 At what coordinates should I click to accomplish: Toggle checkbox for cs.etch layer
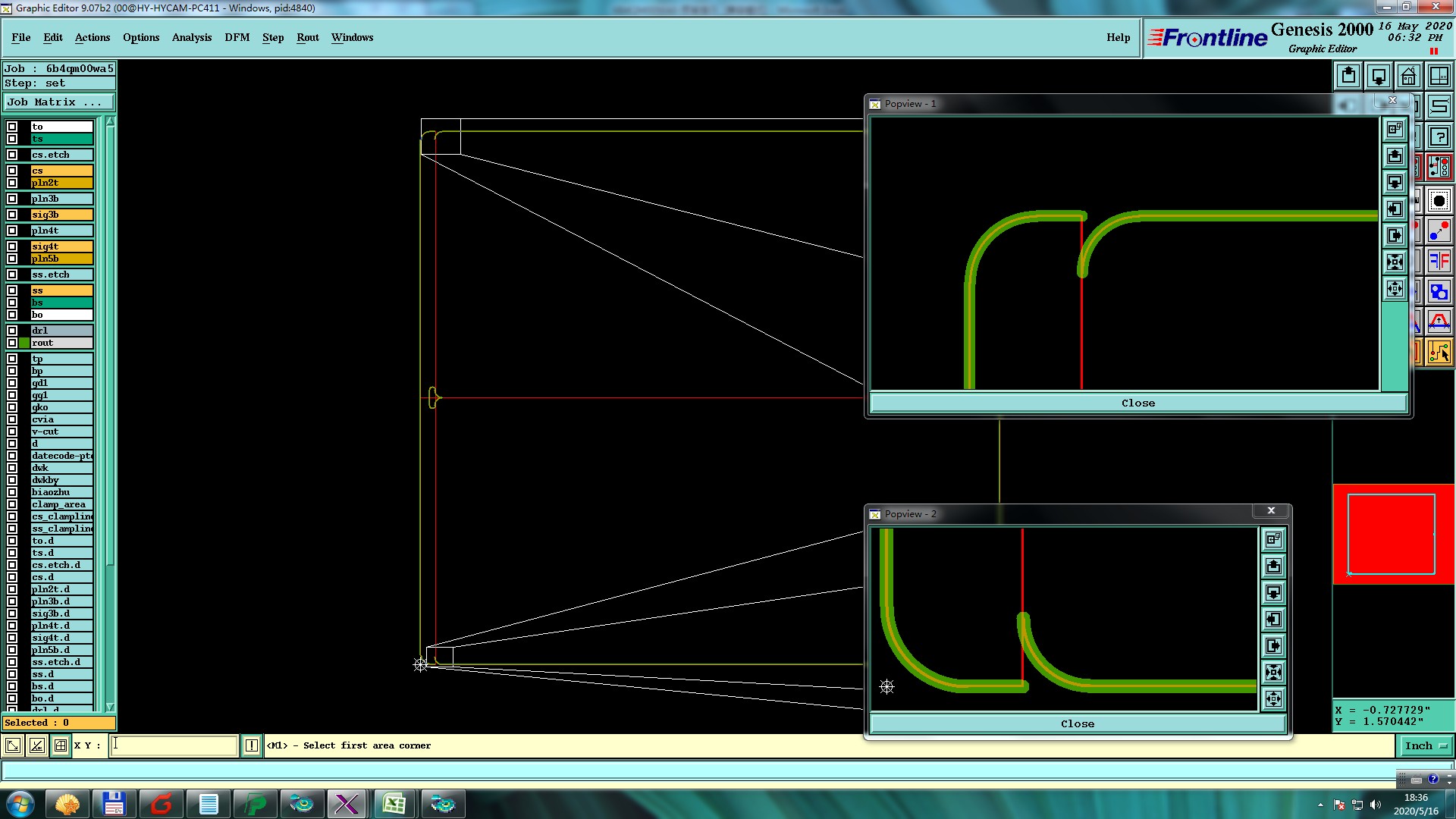tap(12, 155)
